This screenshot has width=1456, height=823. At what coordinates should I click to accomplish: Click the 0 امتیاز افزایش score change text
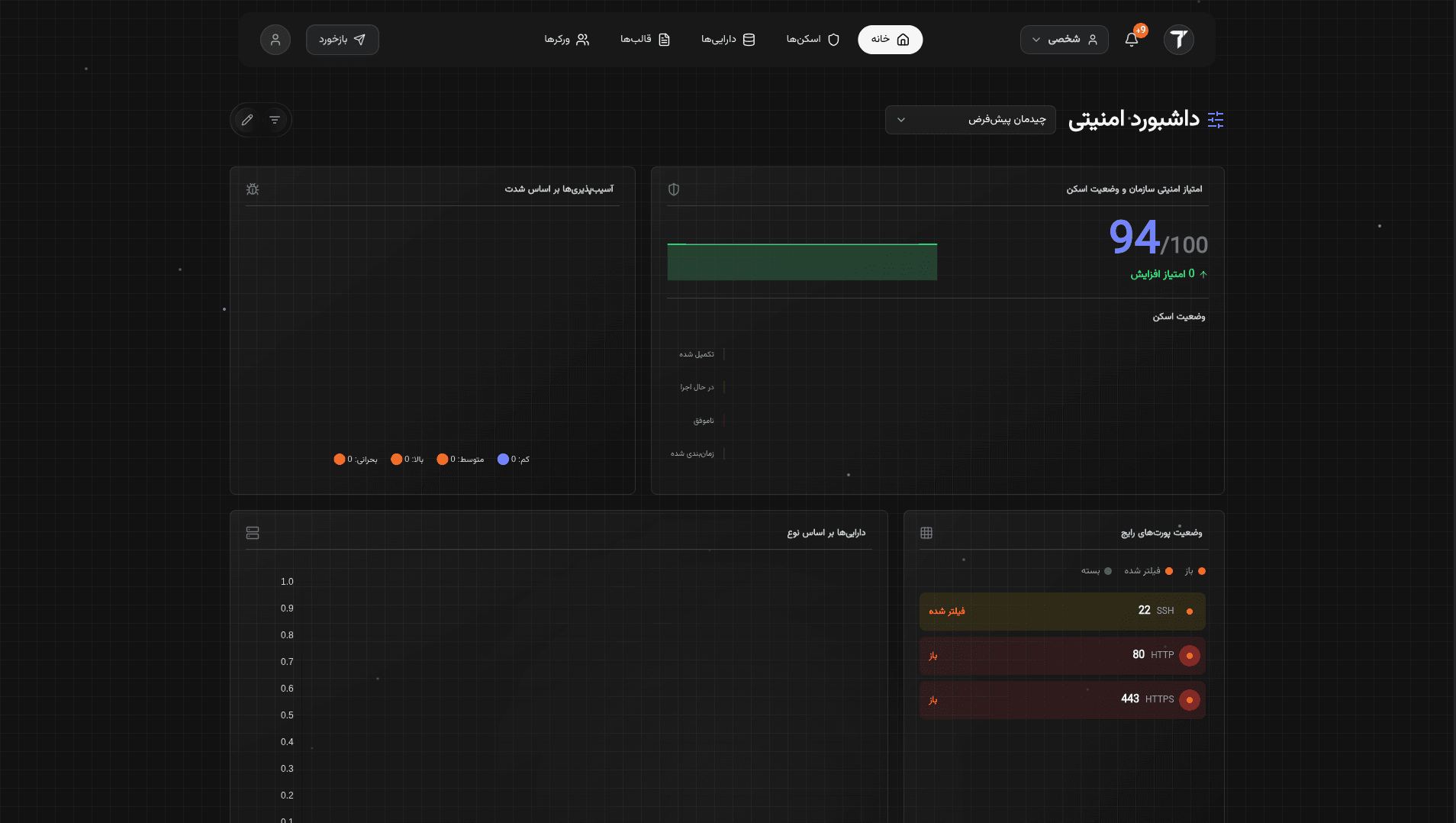(x=1168, y=274)
